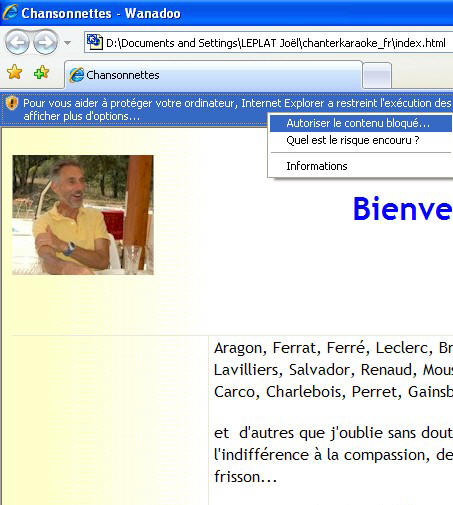
Task: Click the Internet Explorer icon in title bar
Action: click(x=9, y=12)
